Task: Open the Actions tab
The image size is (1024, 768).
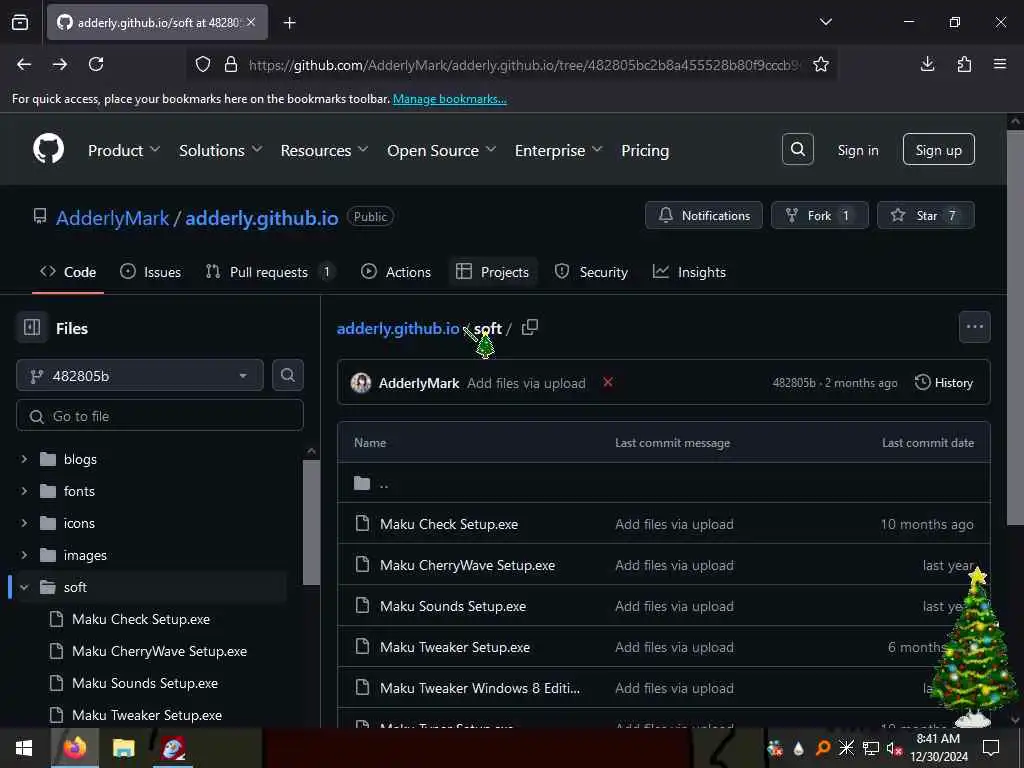Action: click(396, 272)
